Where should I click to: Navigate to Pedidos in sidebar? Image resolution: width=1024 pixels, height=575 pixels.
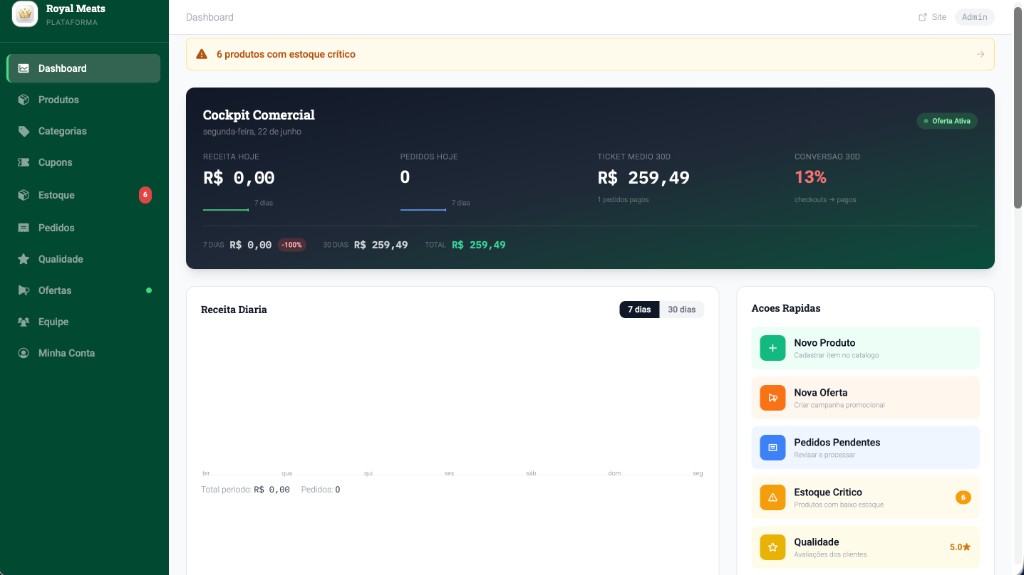point(83,227)
